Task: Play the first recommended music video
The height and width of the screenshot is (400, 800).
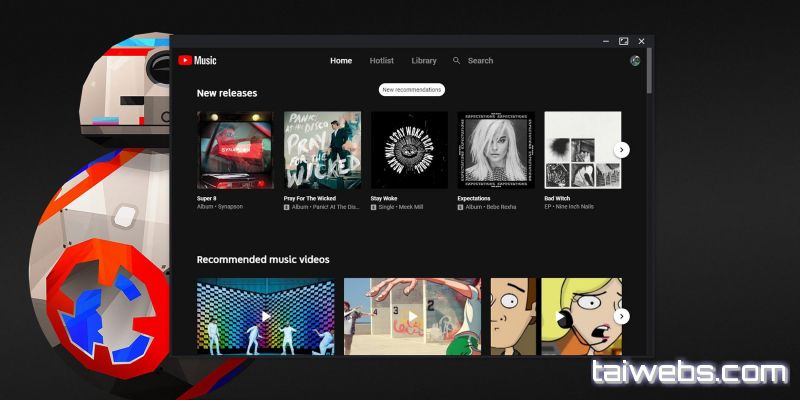Action: [x=266, y=316]
